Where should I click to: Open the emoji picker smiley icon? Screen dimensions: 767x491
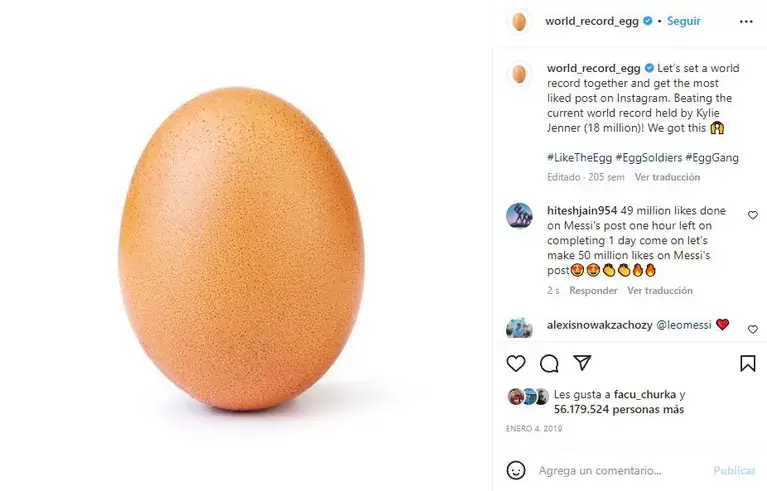516,470
